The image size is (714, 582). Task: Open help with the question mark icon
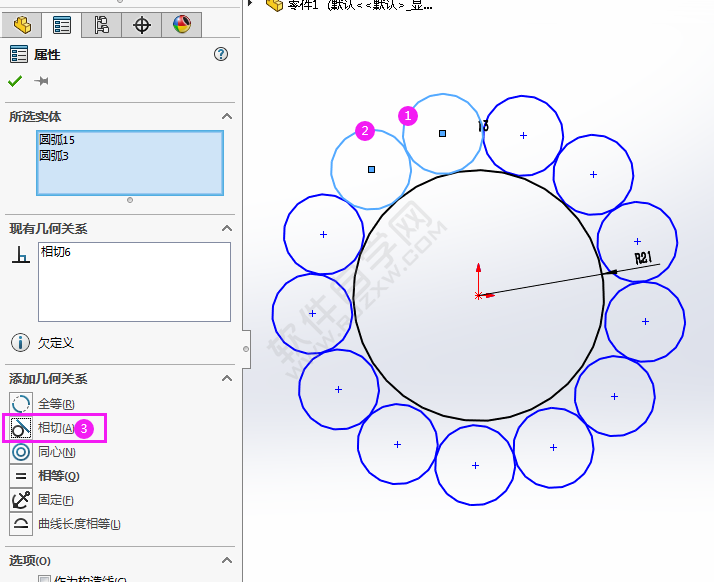(x=221, y=55)
